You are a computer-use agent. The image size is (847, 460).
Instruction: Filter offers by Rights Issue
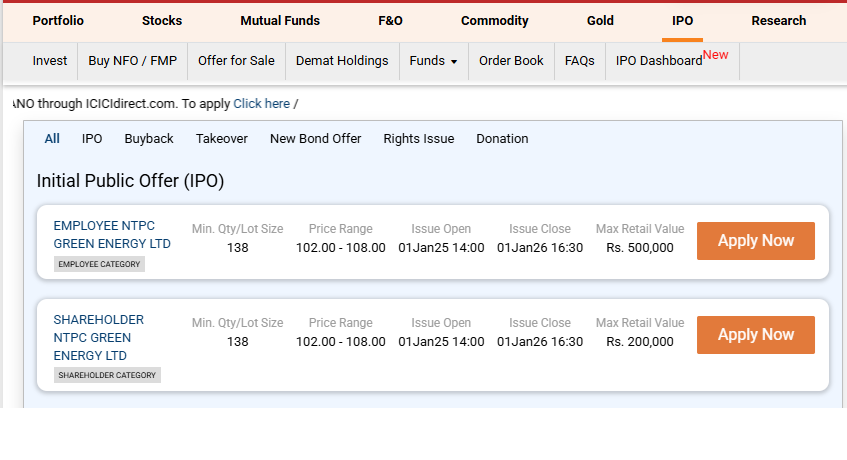tap(418, 139)
